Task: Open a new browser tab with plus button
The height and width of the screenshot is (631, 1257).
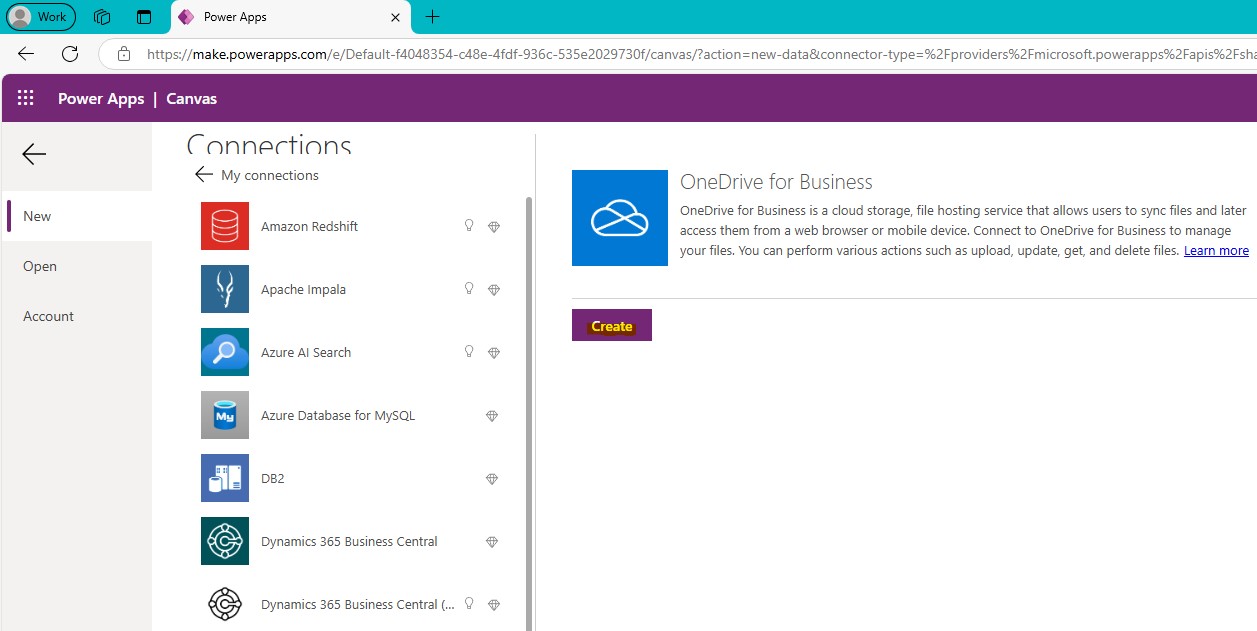Action: 432,17
